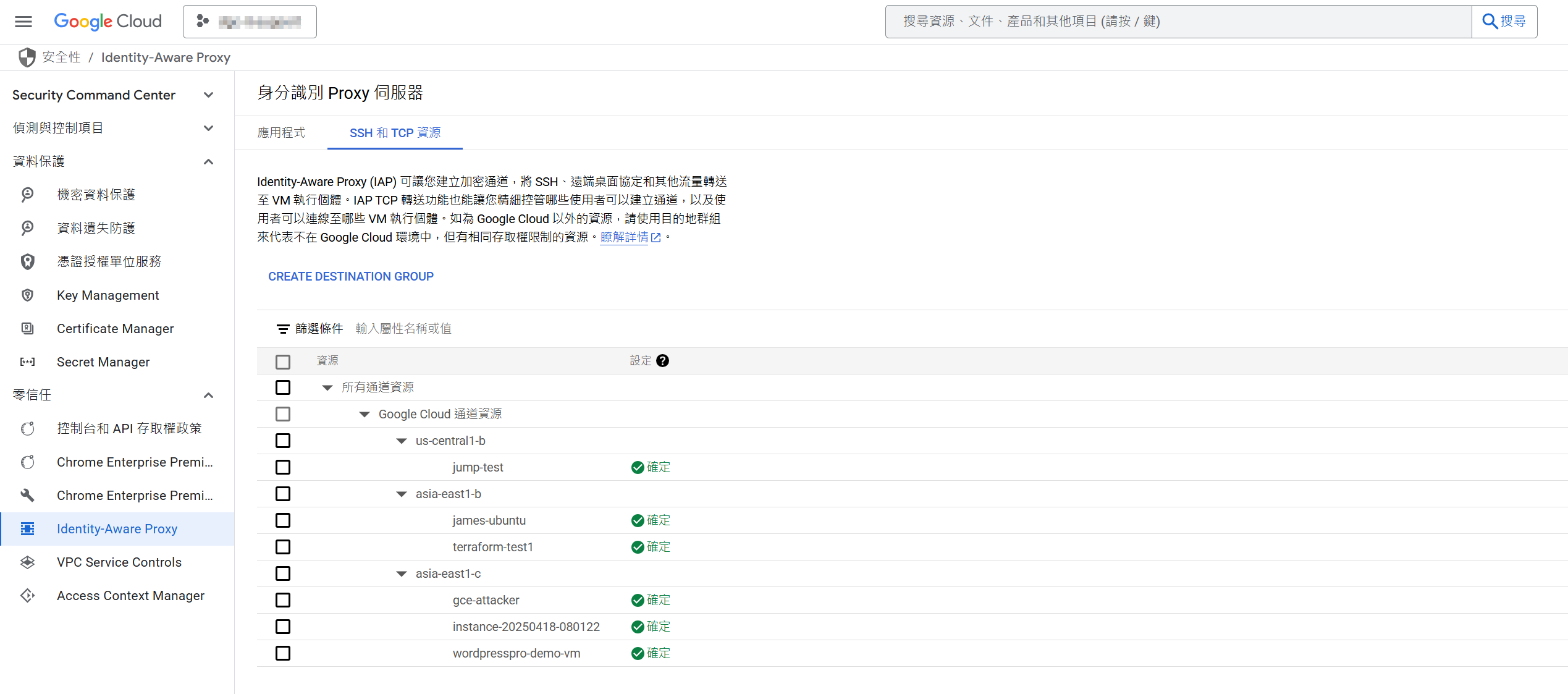Check the asia-east1-c row checkbox
This screenshot has width=1568, height=694.
(283, 573)
